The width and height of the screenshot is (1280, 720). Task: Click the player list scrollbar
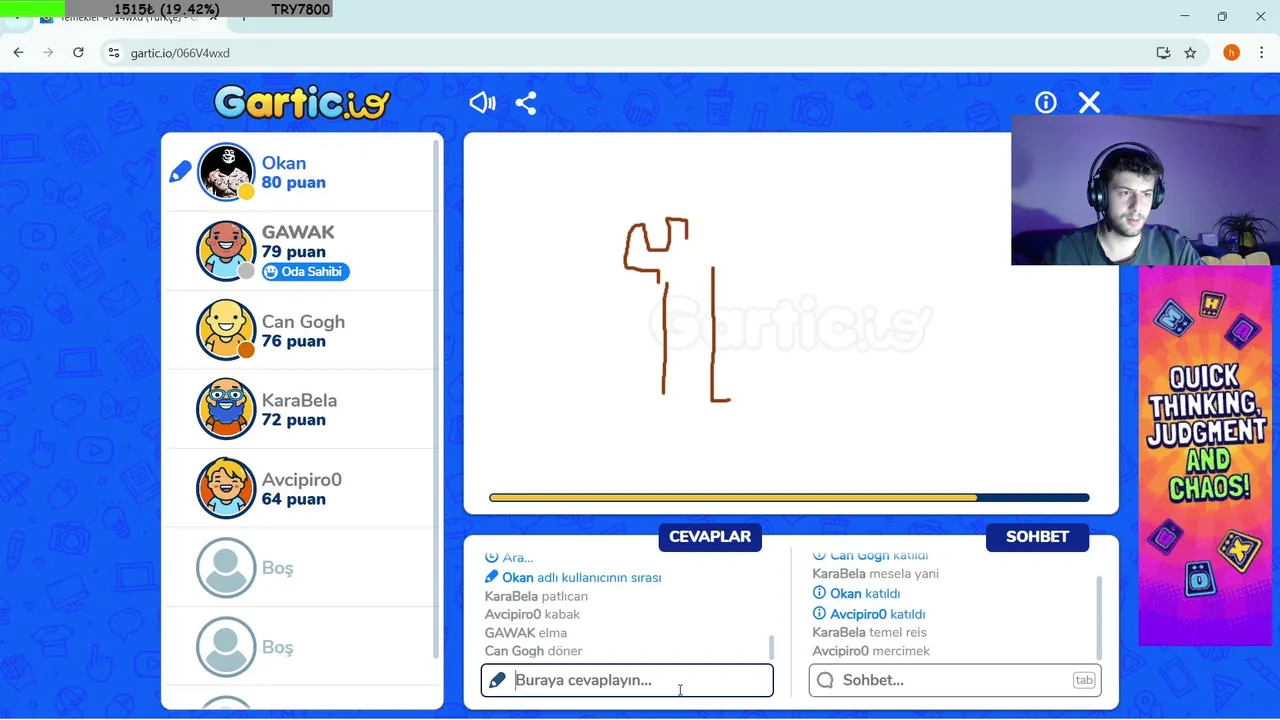point(436,400)
